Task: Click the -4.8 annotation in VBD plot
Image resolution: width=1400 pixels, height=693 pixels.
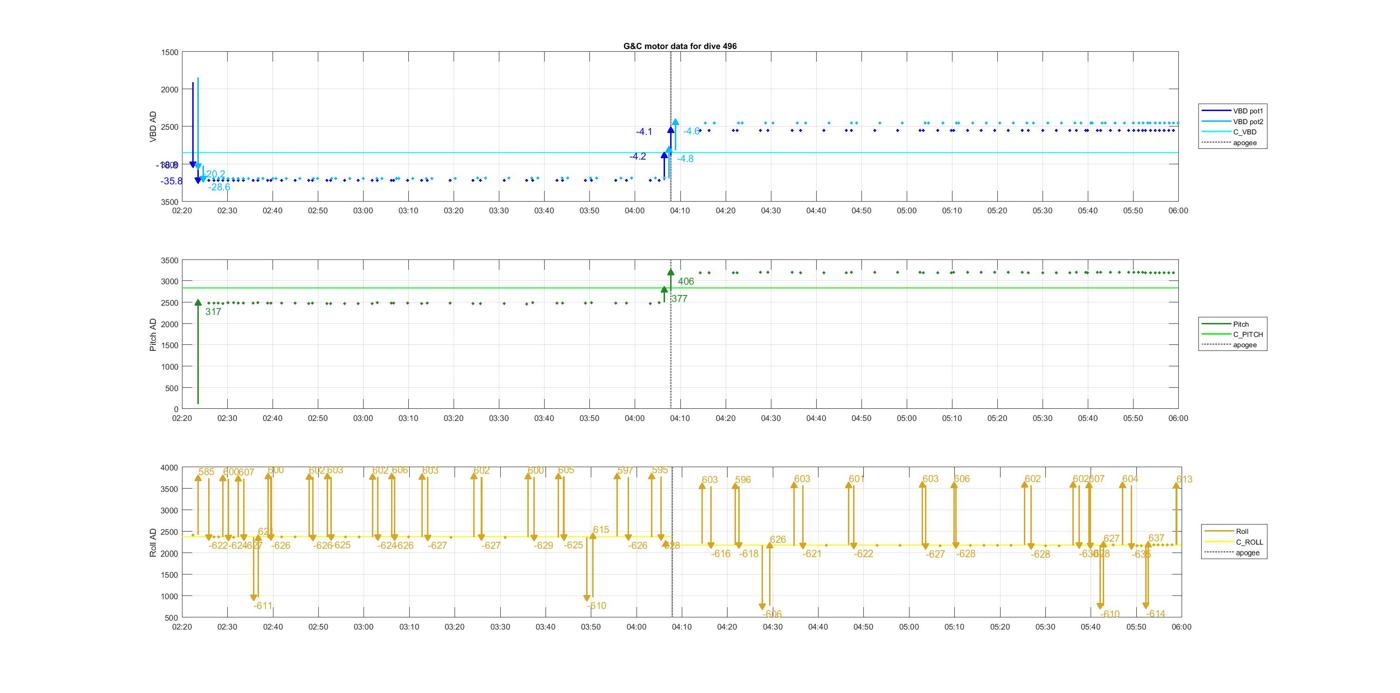Action: (685, 159)
